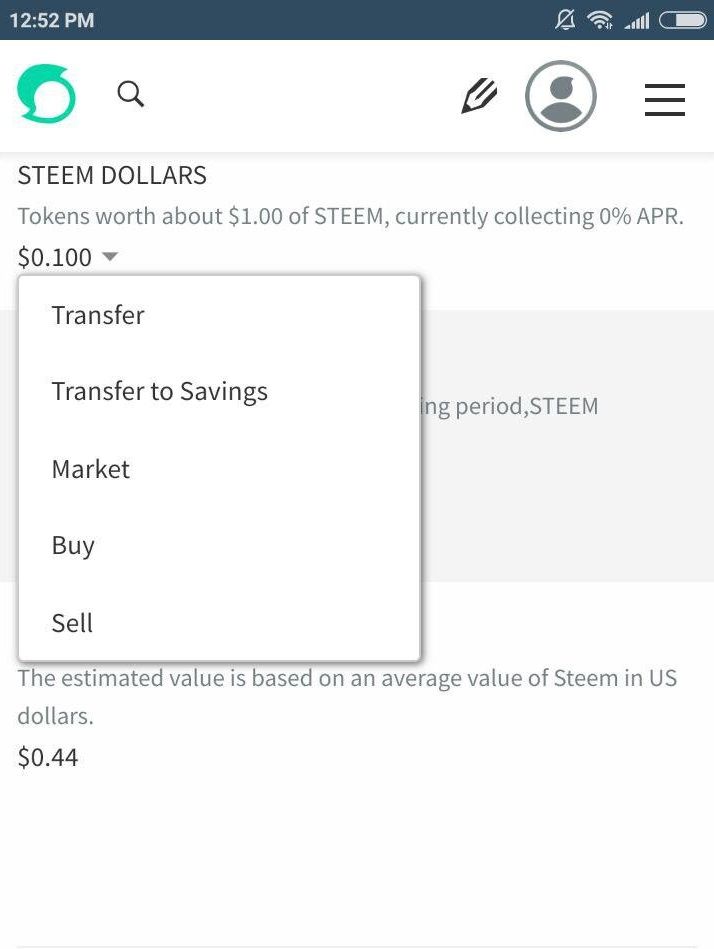Viewport: 714px width, 949px height.
Task: Tap the battery indicator icon
Action: pos(682,19)
